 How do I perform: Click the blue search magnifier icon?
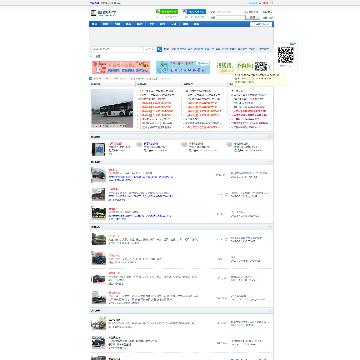(159, 49)
